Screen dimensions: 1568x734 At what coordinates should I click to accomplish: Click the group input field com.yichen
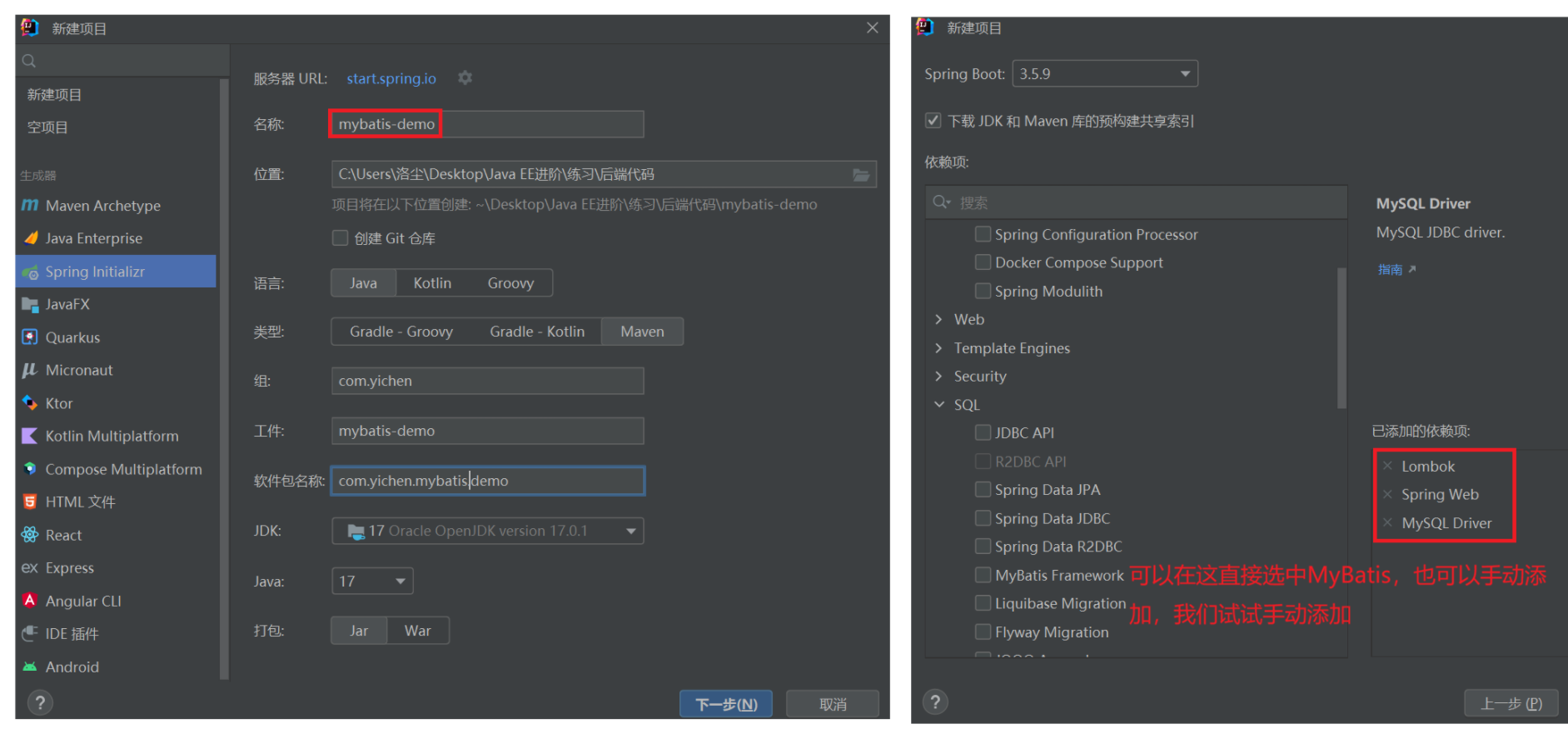[487, 381]
